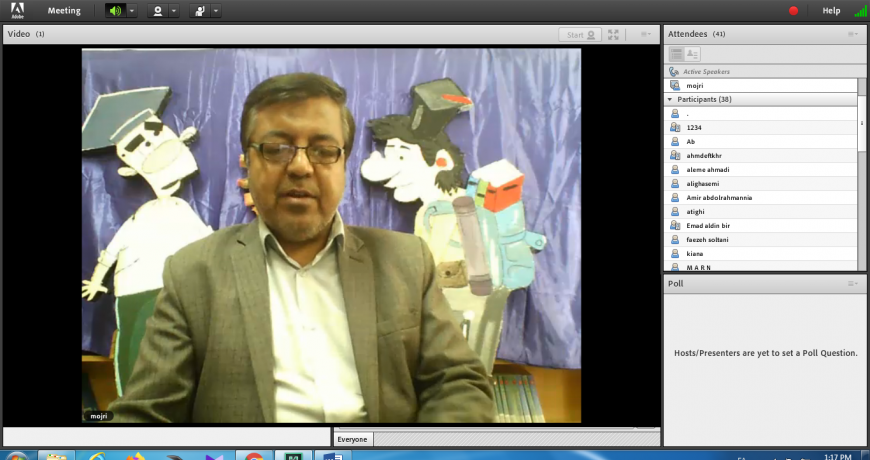870x460 pixels.
Task: Open the Attendees pod options menu
Action: tap(852, 34)
